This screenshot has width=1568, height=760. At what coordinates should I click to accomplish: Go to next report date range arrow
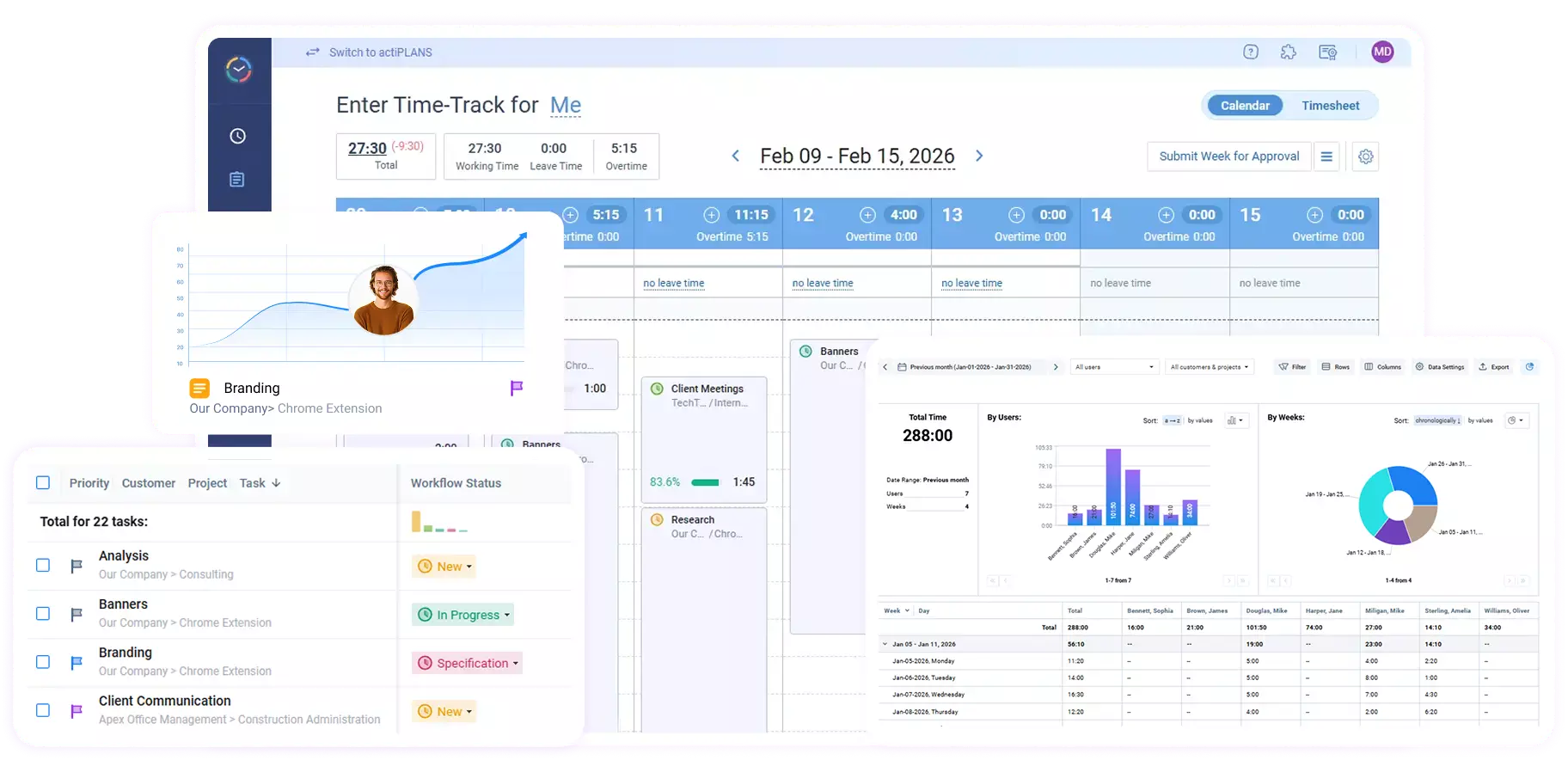(1056, 367)
